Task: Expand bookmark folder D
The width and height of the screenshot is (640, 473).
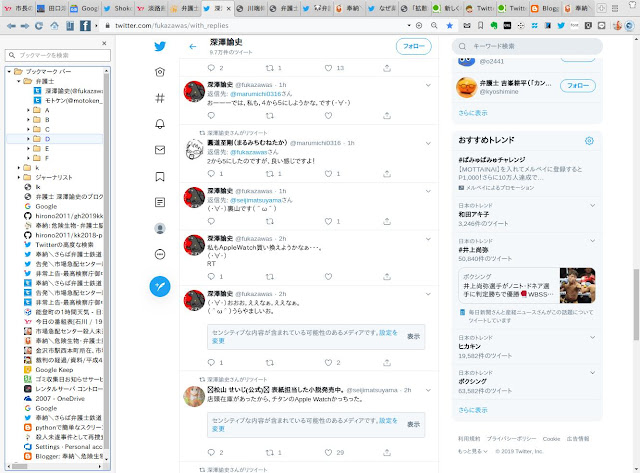Action: point(28,139)
